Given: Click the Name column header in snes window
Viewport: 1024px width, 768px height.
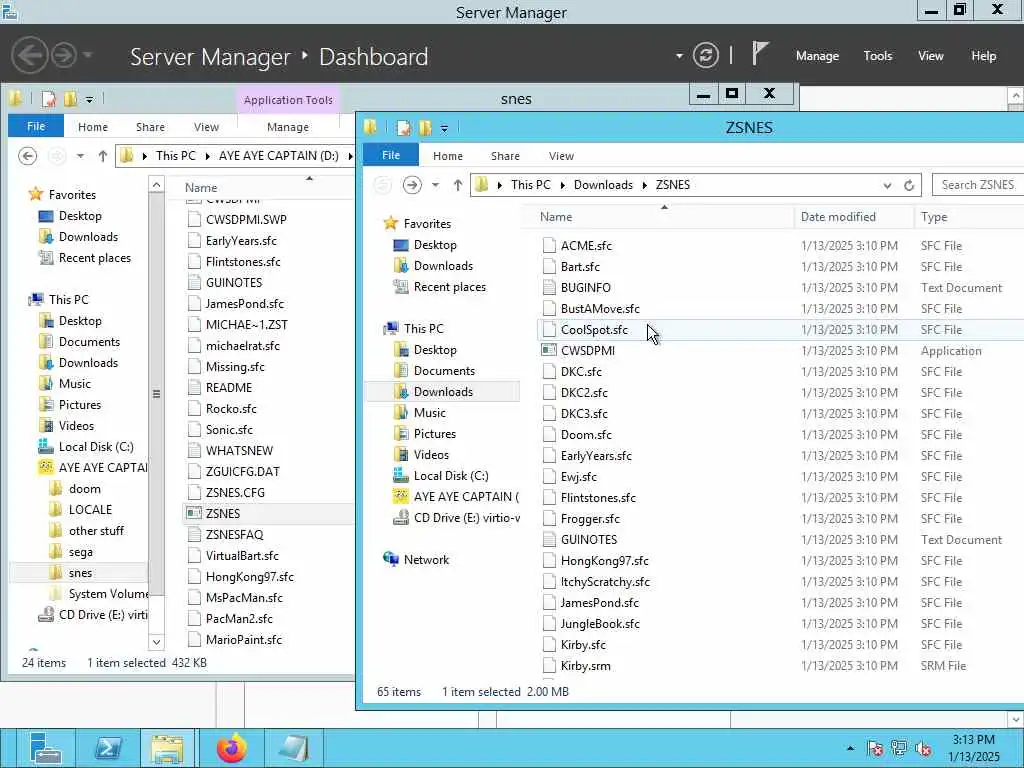Looking at the screenshot, I should 261,187.
